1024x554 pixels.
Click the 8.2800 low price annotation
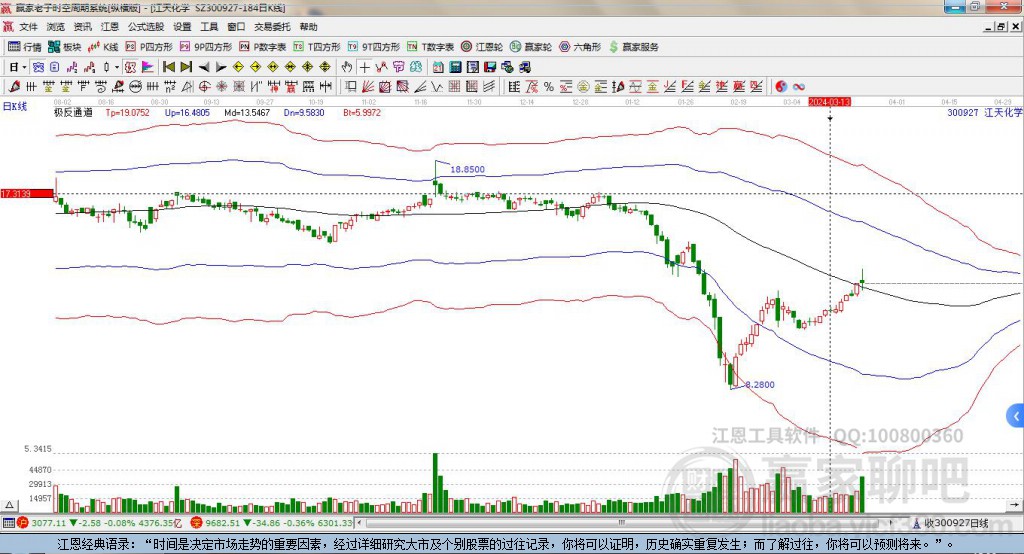(760, 385)
